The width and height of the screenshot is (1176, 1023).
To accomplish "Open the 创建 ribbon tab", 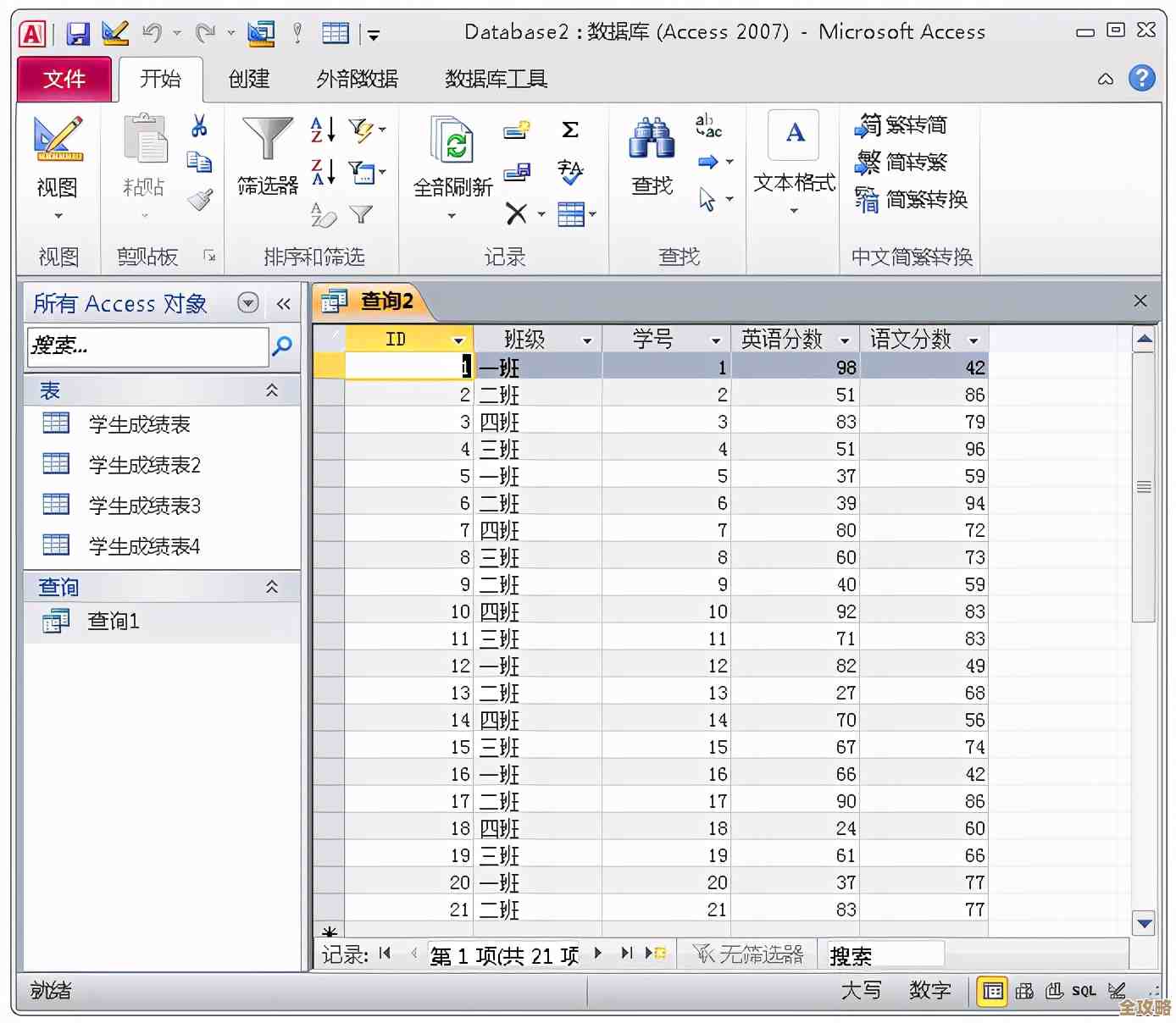I will click(x=249, y=80).
